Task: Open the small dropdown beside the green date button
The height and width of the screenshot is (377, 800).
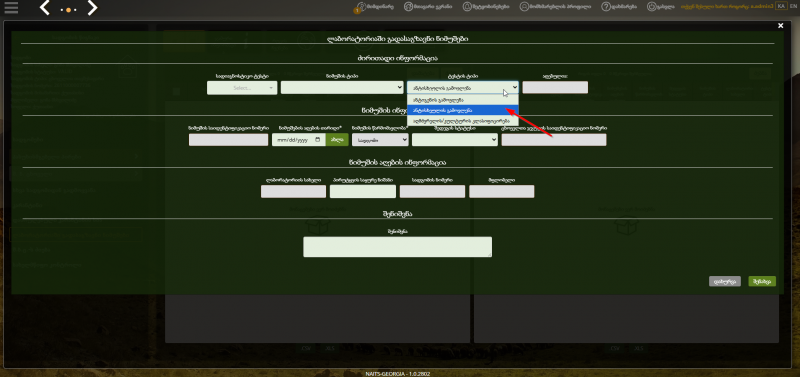Action: click(x=380, y=140)
